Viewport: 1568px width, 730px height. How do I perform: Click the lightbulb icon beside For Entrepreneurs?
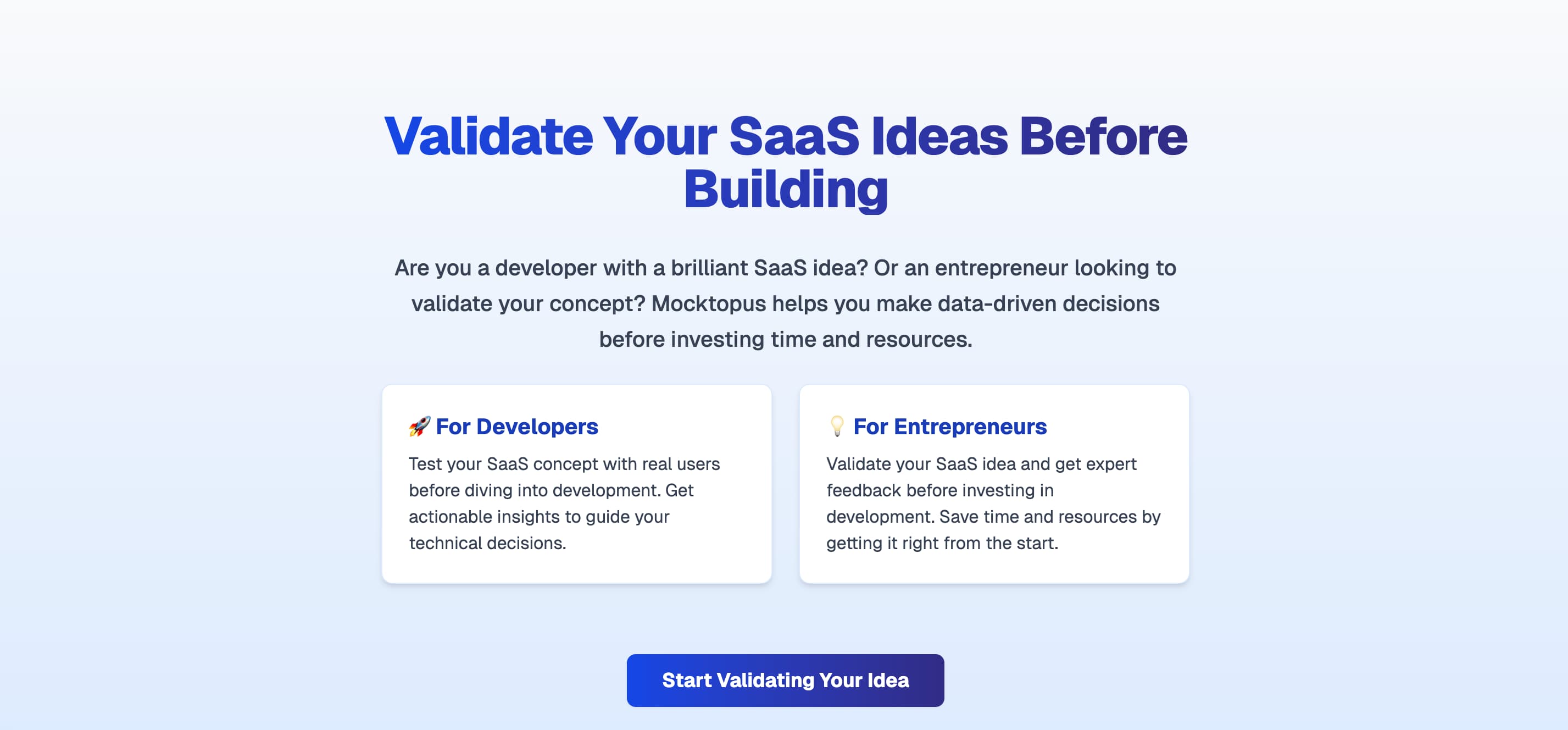pyautogui.click(x=837, y=426)
